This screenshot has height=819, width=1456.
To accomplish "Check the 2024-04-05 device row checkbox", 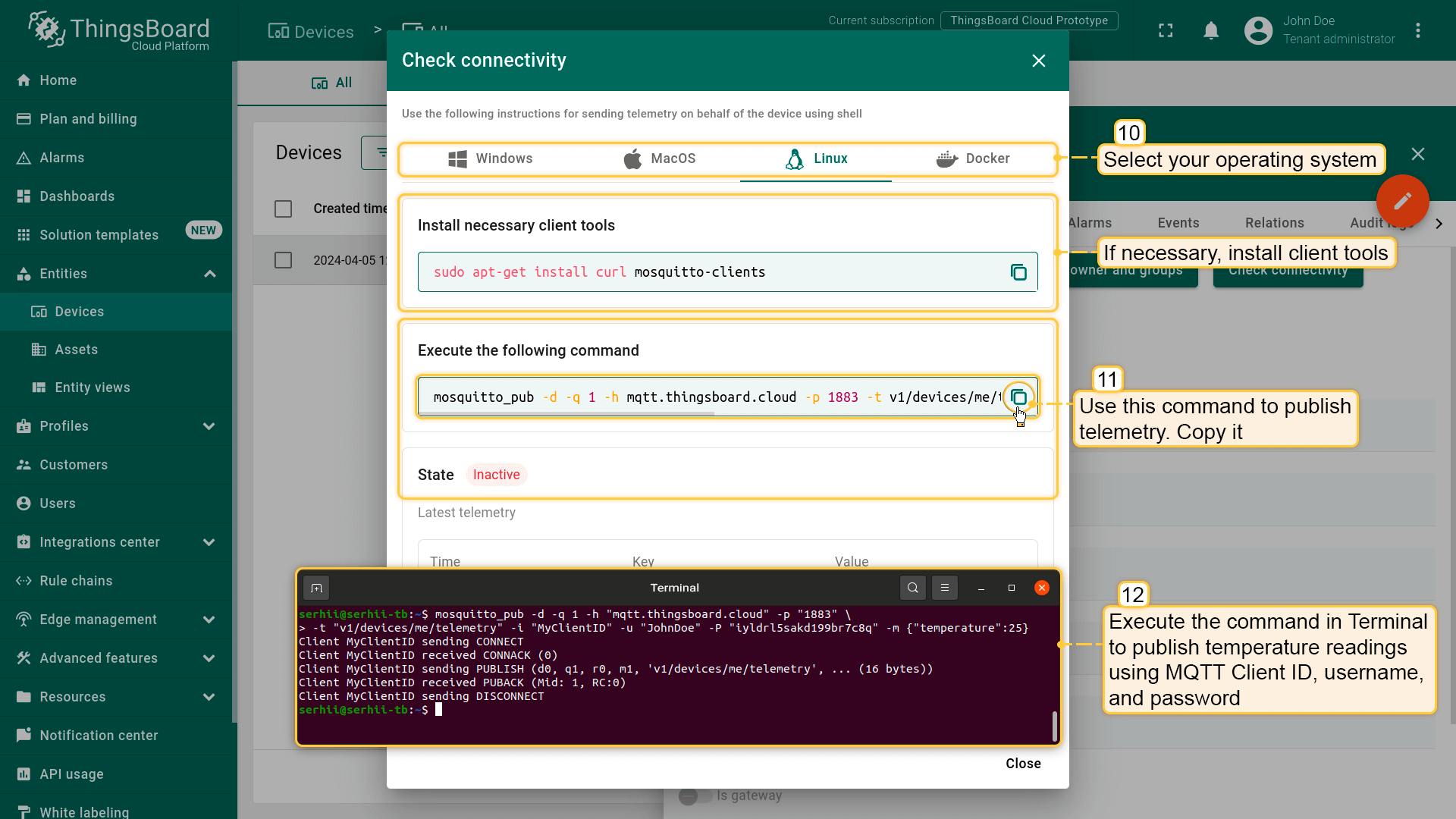I will click(283, 260).
